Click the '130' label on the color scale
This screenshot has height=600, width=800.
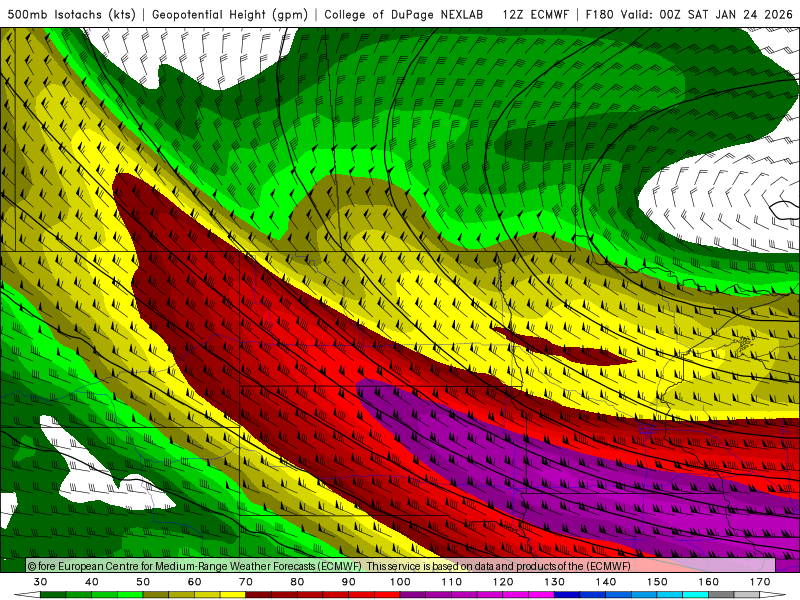tap(554, 582)
